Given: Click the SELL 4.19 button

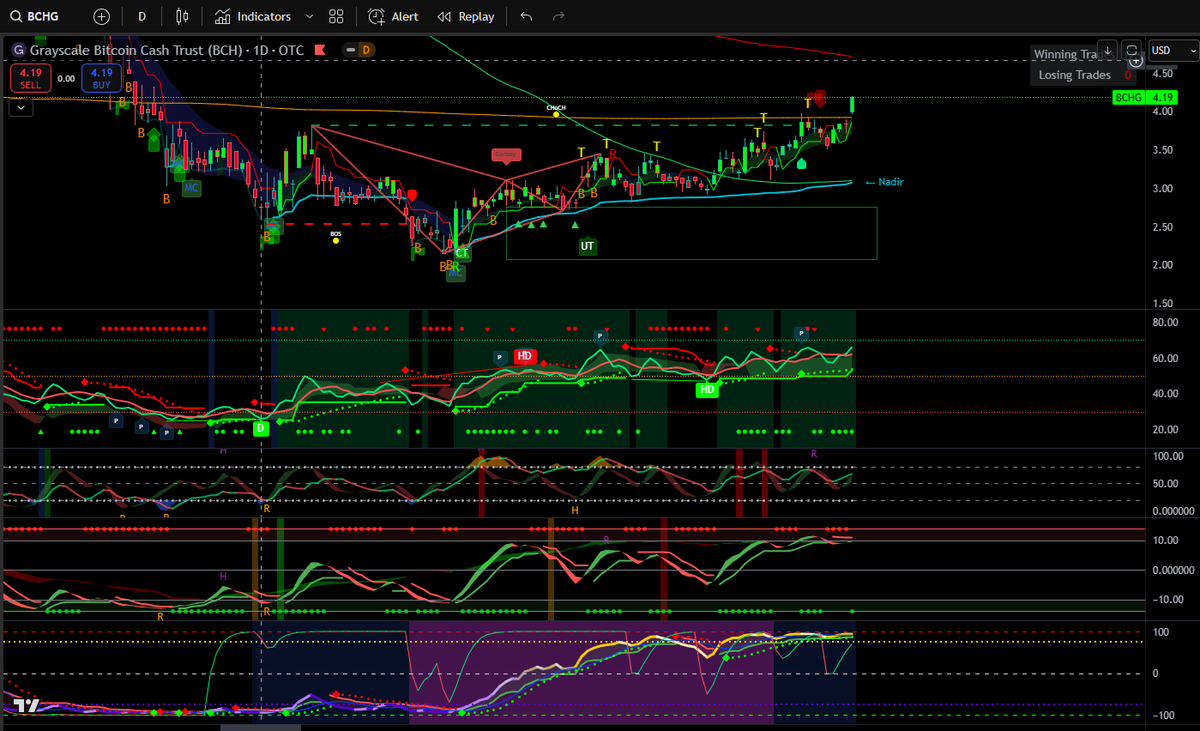Looking at the screenshot, I should [31, 78].
